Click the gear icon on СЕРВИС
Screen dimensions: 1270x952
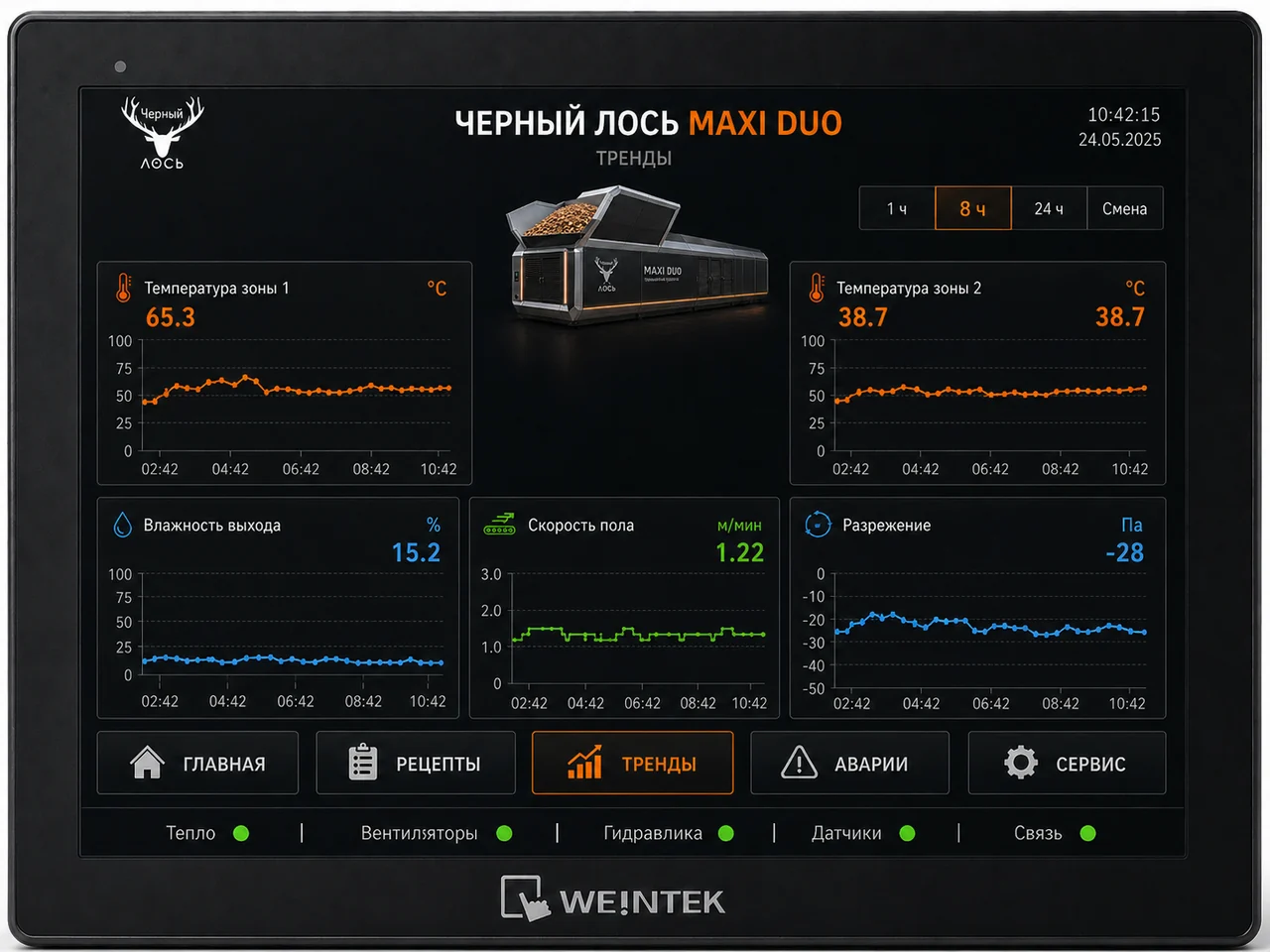click(1020, 763)
